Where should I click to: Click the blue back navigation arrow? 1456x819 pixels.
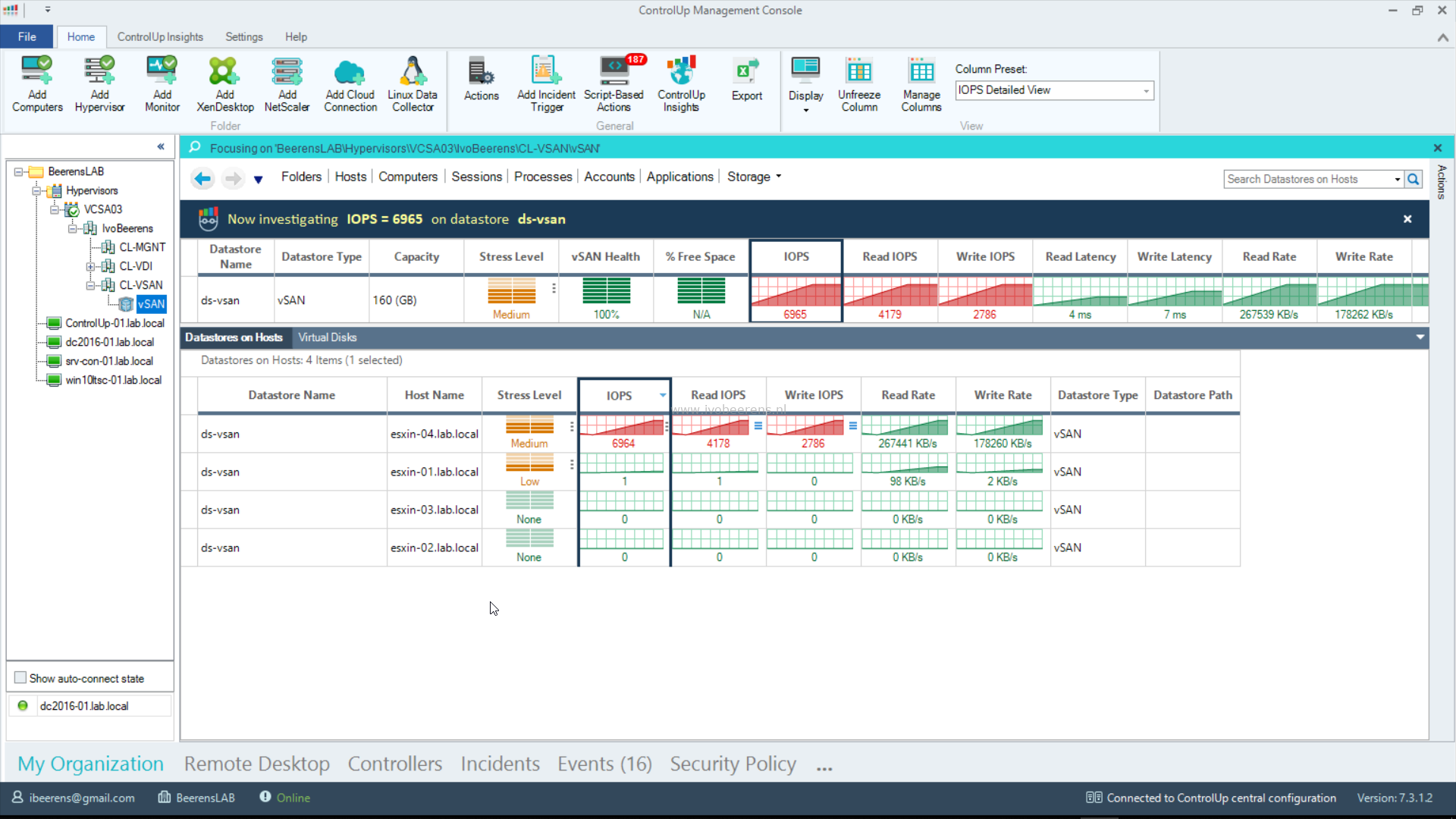[202, 178]
